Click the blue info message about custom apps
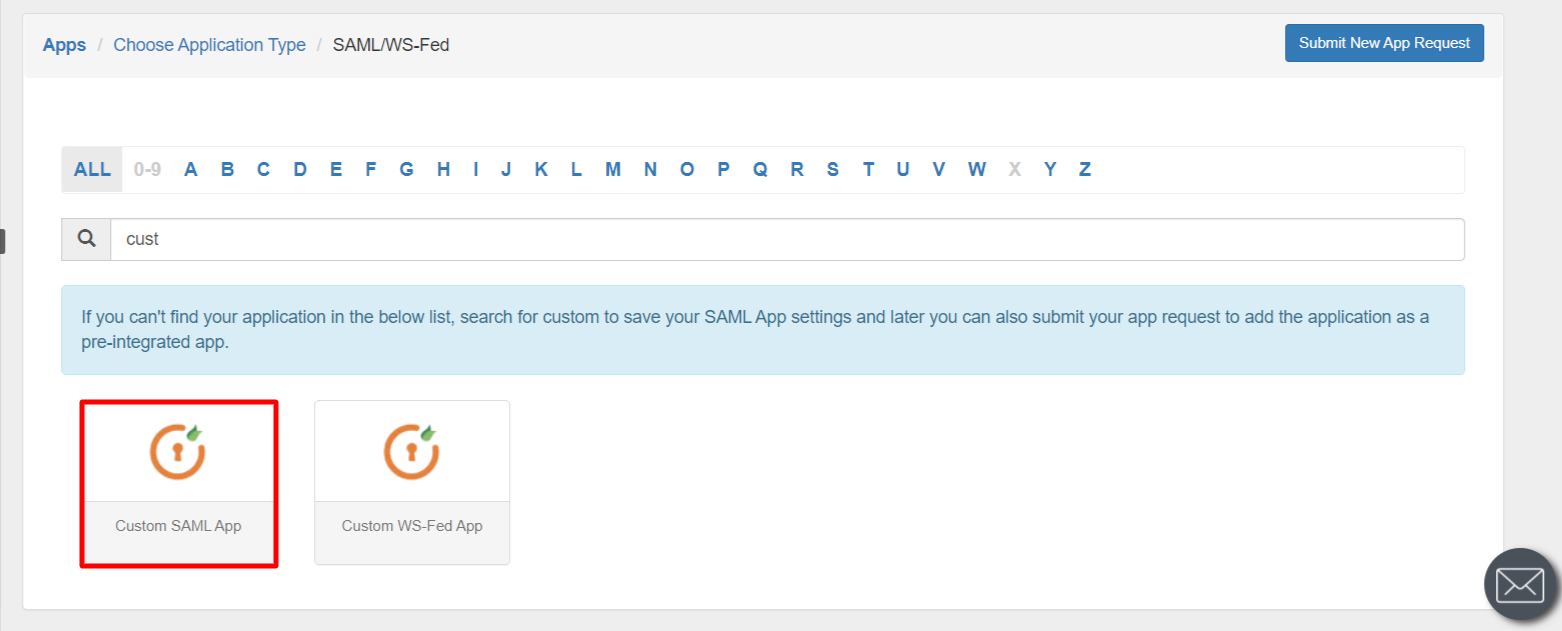 (763, 330)
